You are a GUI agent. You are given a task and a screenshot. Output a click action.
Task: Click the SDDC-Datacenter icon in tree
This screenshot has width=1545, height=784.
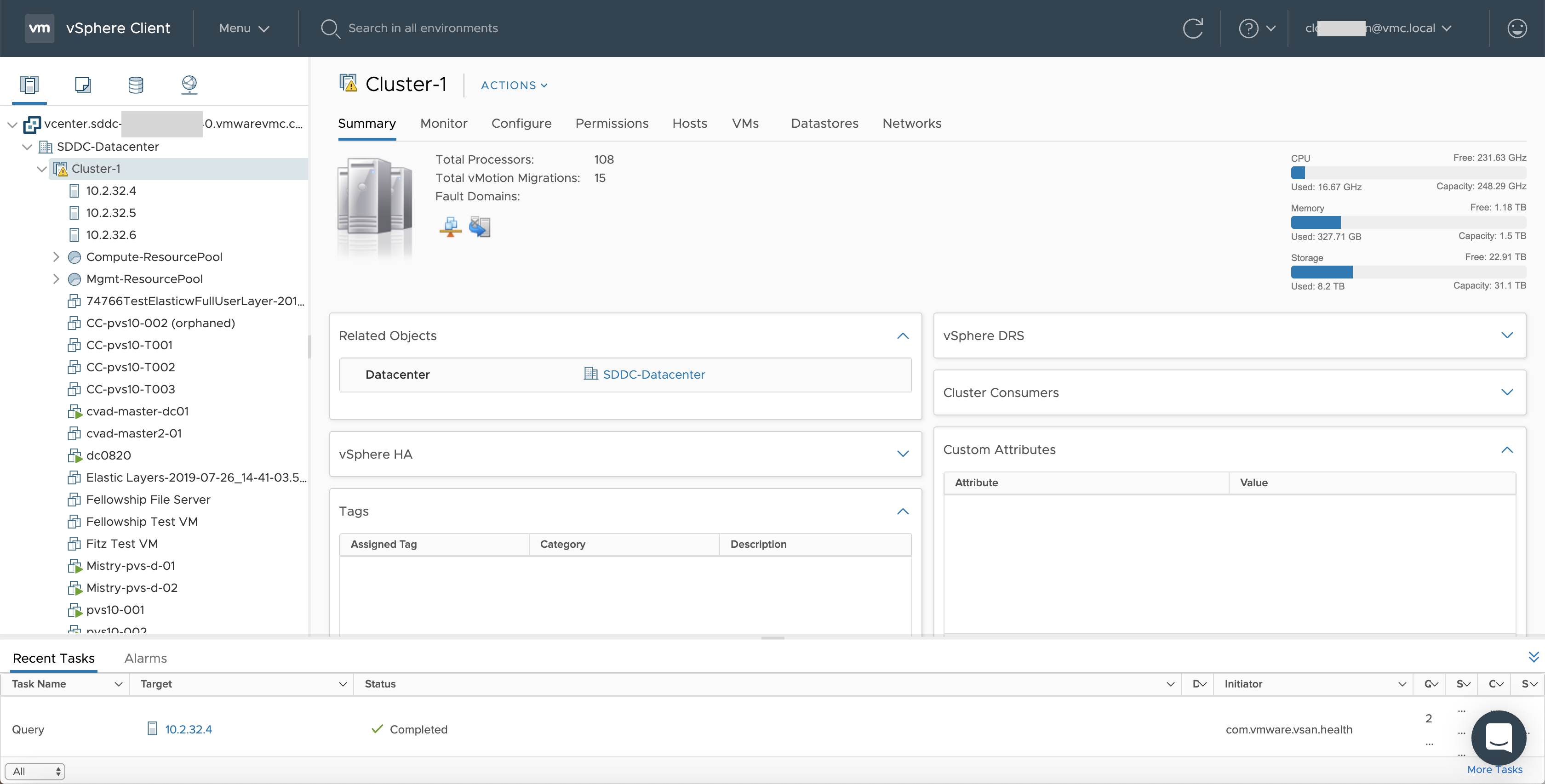pyautogui.click(x=48, y=145)
